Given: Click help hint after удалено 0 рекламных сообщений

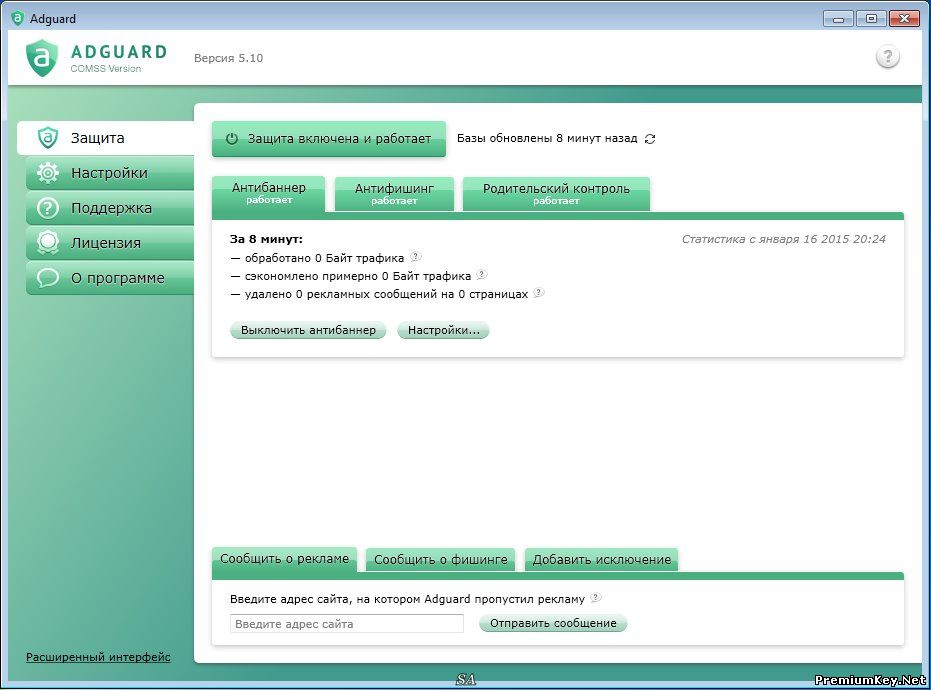Looking at the screenshot, I should click(x=539, y=293).
